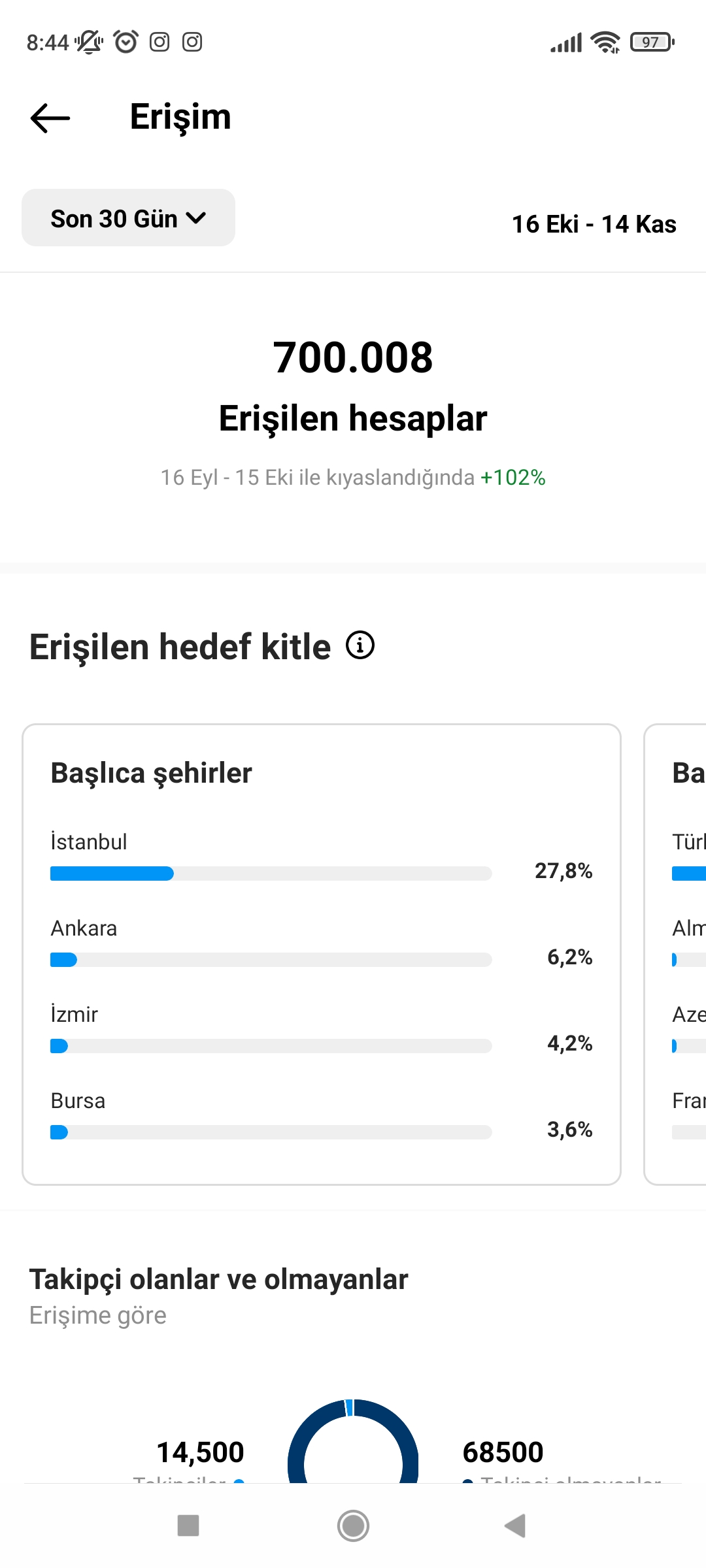Screen dimensions: 706x1568
Task: Tap the Wi-Fi status icon
Action: click(x=605, y=42)
